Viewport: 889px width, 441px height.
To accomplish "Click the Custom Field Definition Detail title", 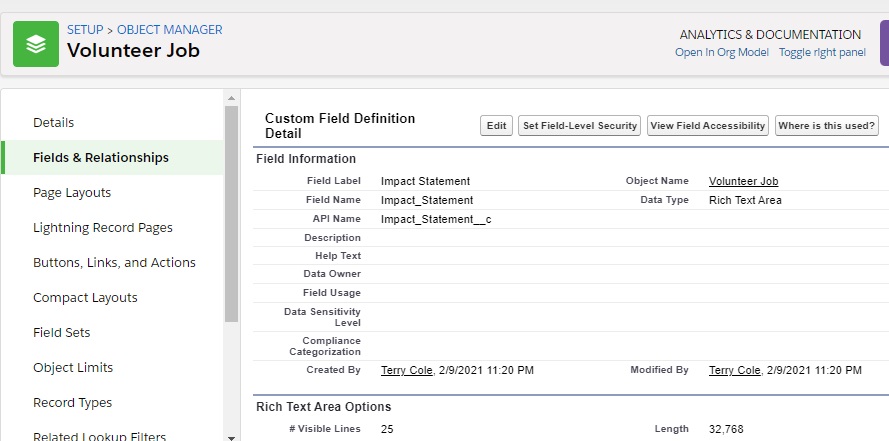I will tap(340, 126).
